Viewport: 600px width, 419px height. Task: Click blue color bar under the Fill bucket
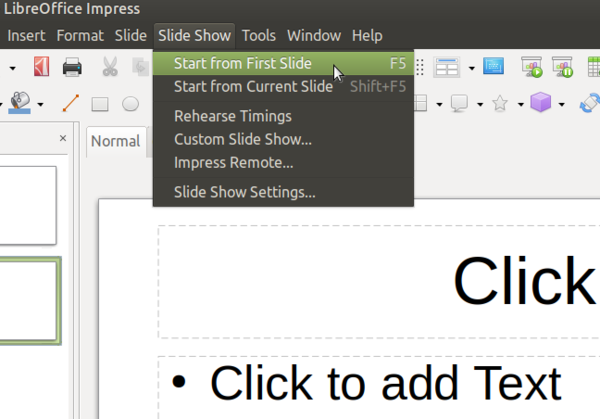coord(19,111)
